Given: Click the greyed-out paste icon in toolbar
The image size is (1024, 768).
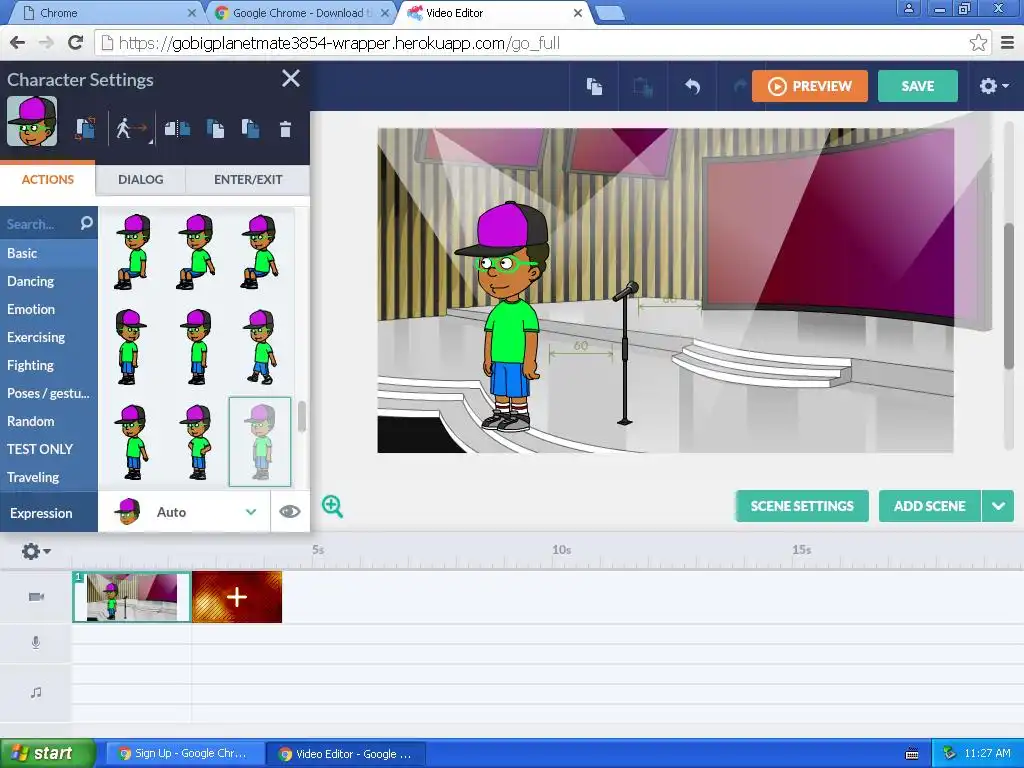Looking at the screenshot, I should [x=643, y=86].
